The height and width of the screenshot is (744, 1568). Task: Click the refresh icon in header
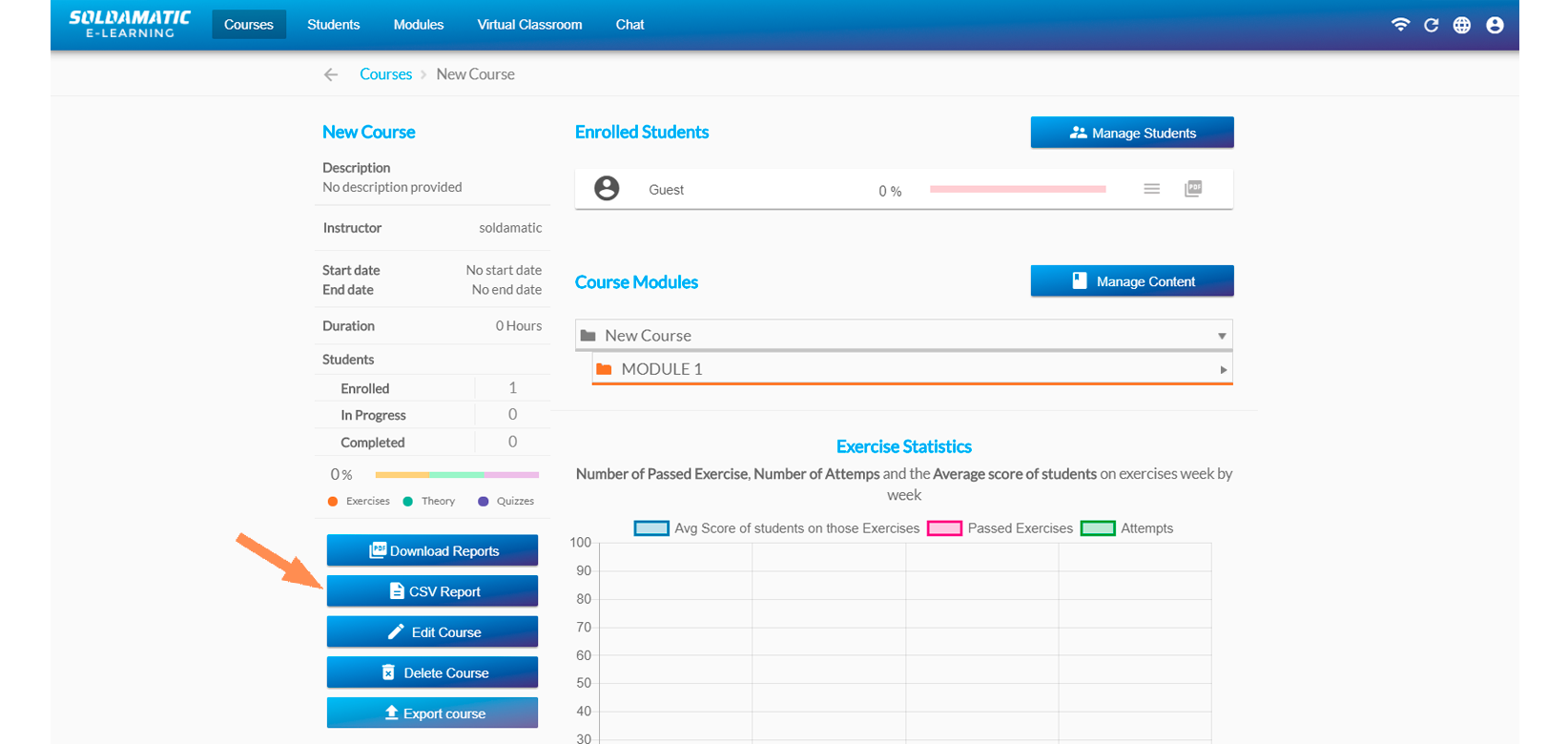click(1431, 25)
